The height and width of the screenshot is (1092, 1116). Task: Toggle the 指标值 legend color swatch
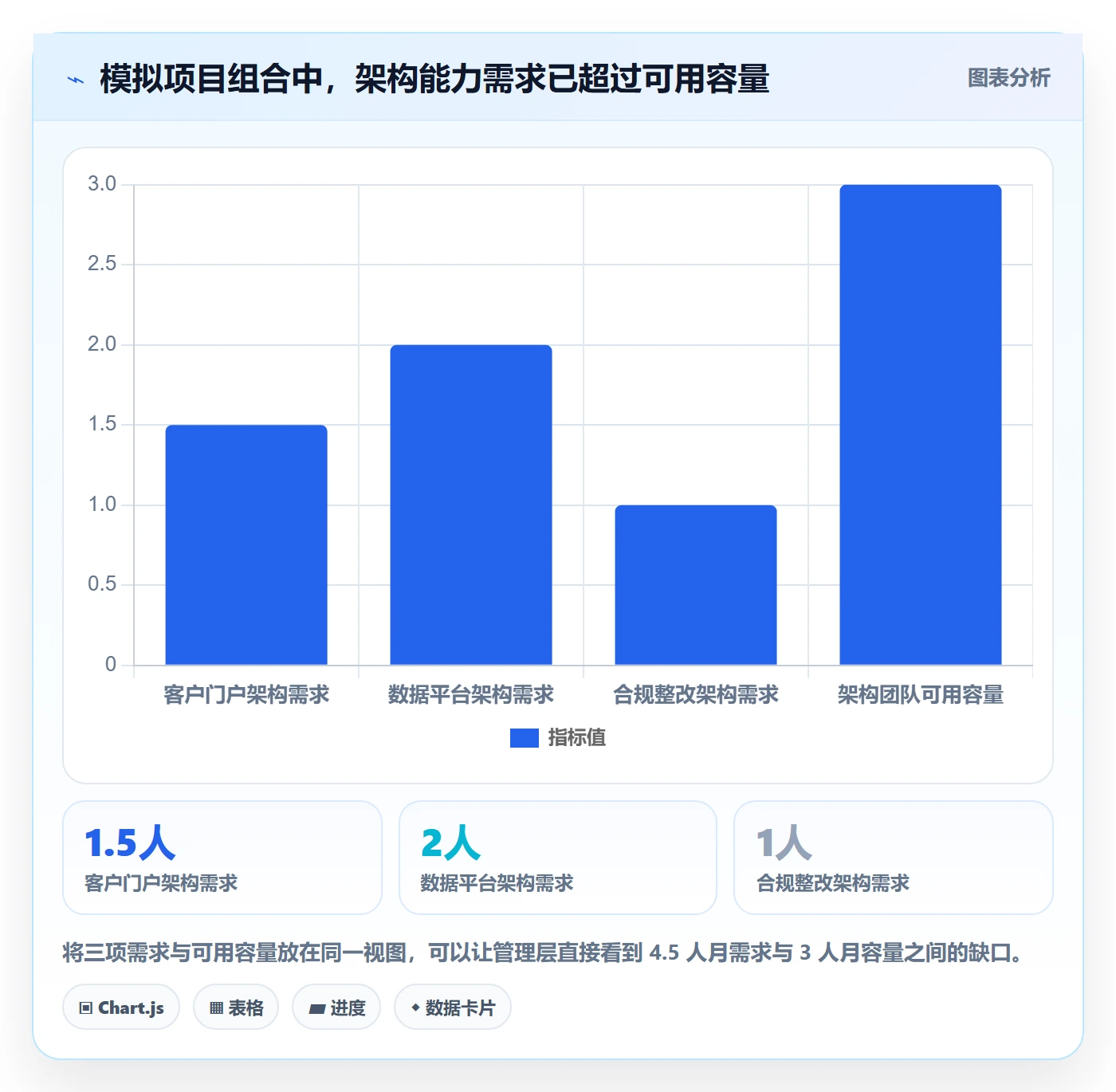[x=525, y=738]
